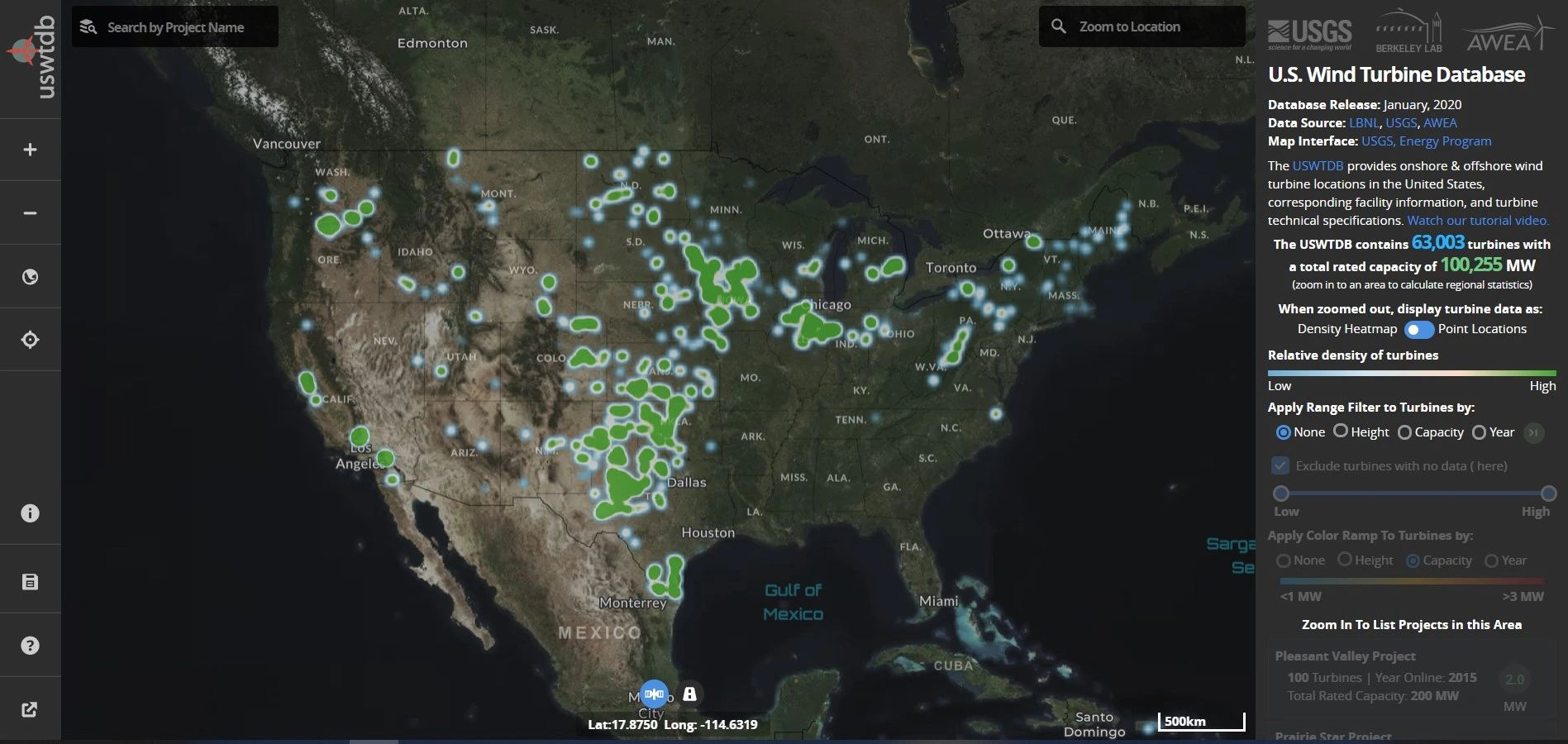
Task: Click the zoom out minus icon
Action: [x=30, y=213]
